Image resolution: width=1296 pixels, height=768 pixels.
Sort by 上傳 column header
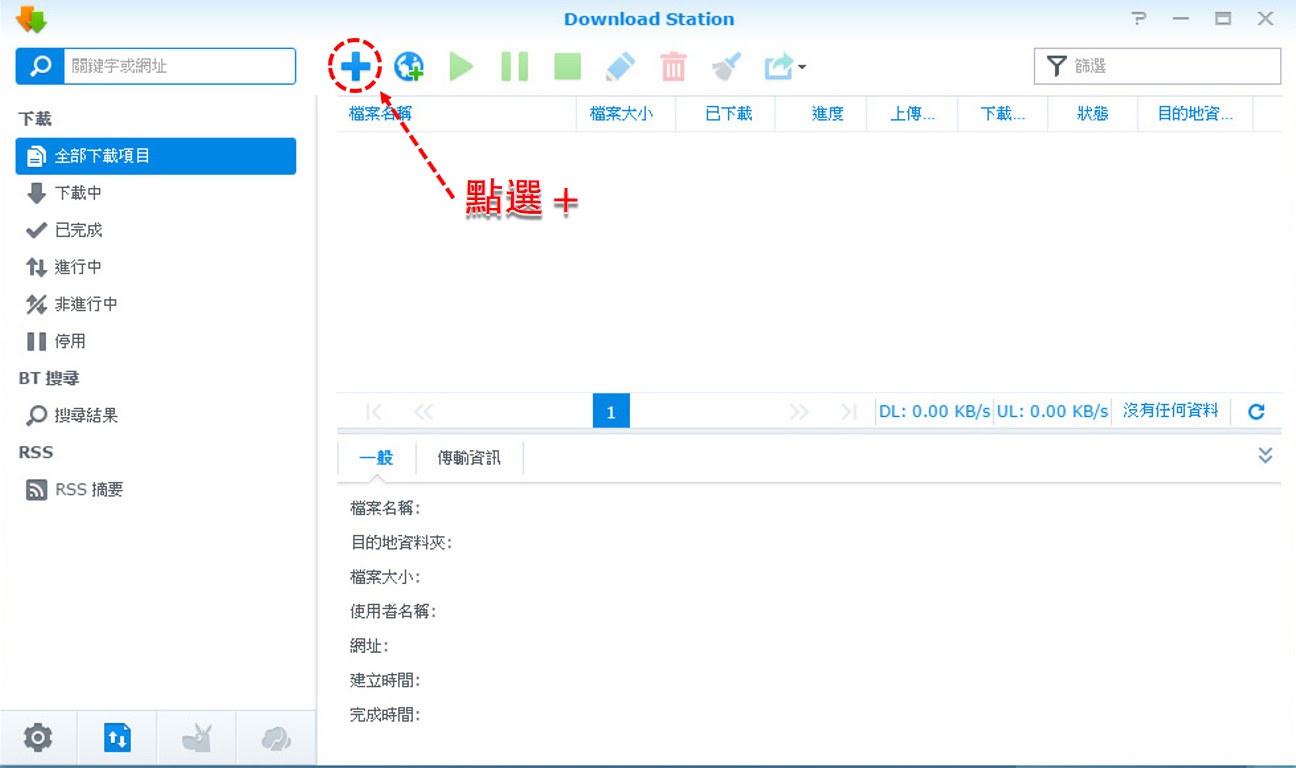913,114
